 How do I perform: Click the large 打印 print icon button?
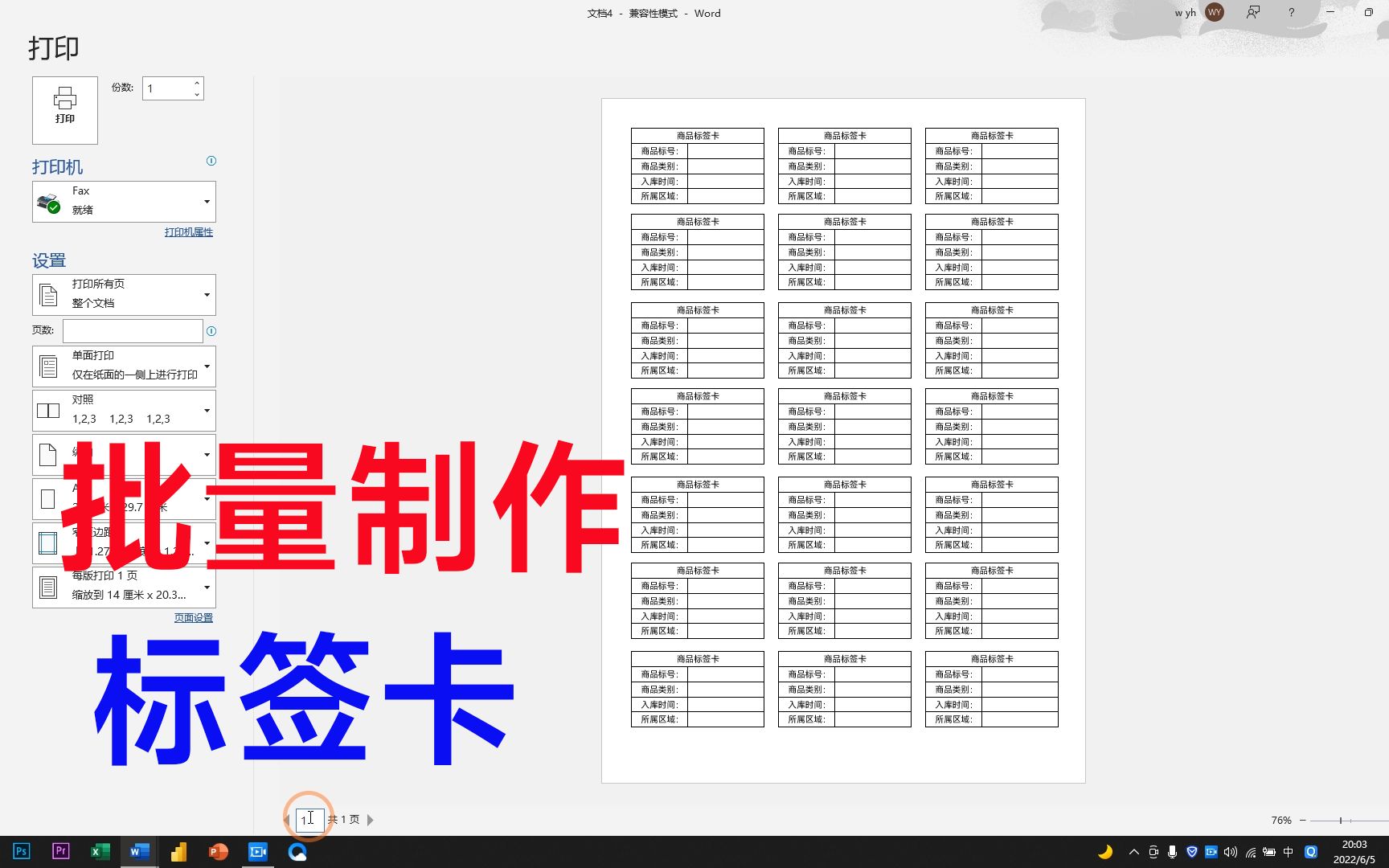click(64, 109)
